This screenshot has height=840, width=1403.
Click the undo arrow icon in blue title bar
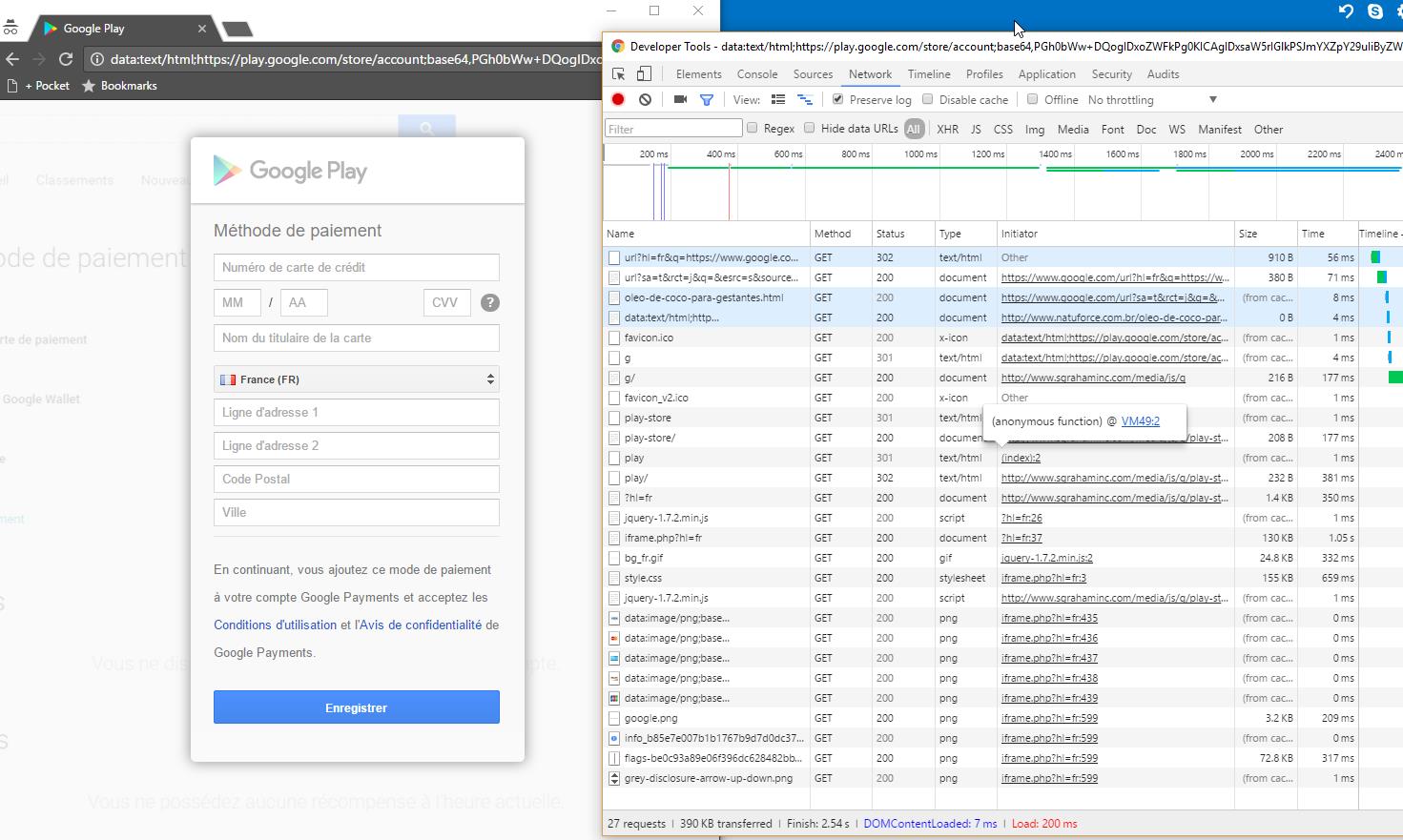point(1346,11)
